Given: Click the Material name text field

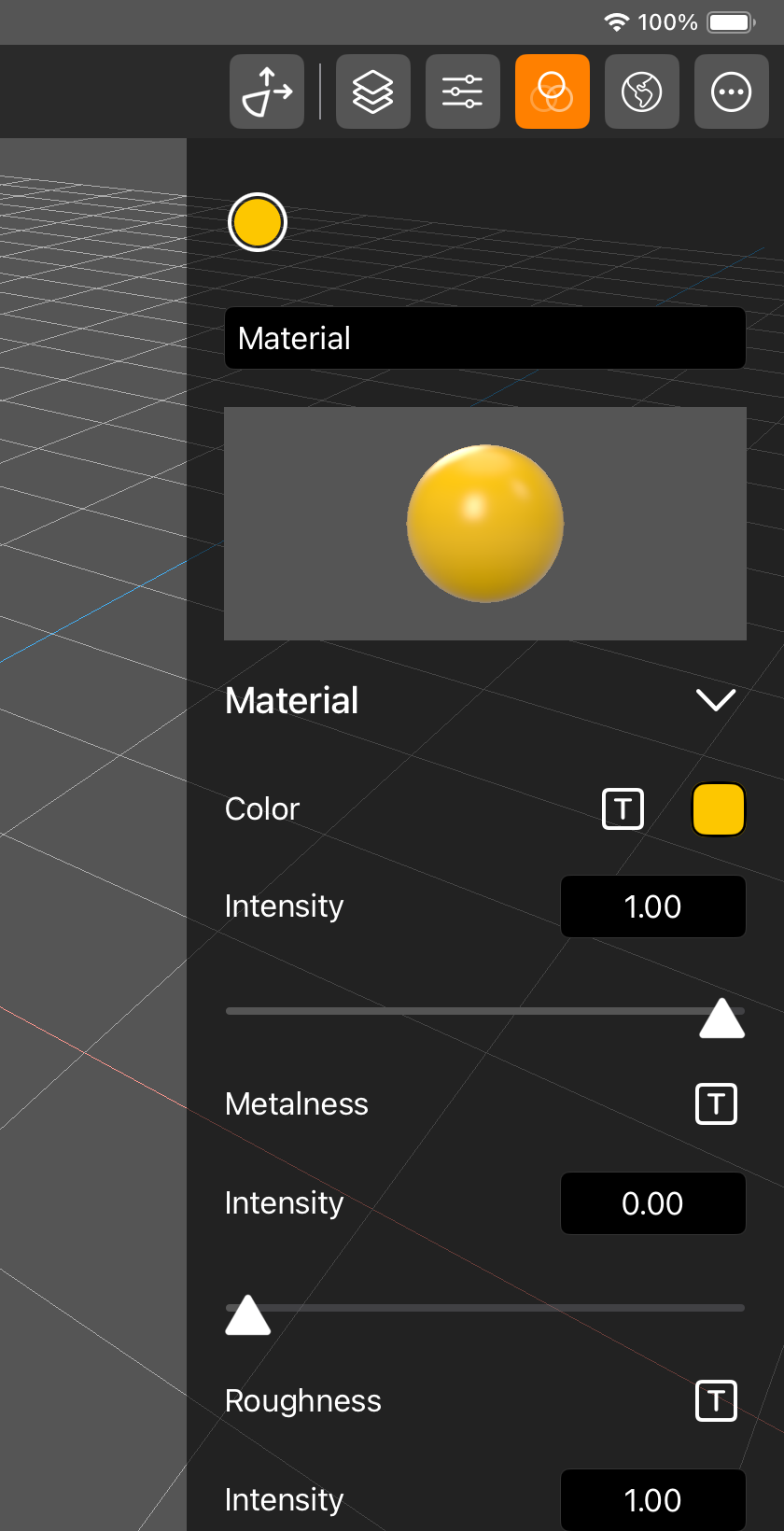Looking at the screenshot, I should tap(485, 338).
